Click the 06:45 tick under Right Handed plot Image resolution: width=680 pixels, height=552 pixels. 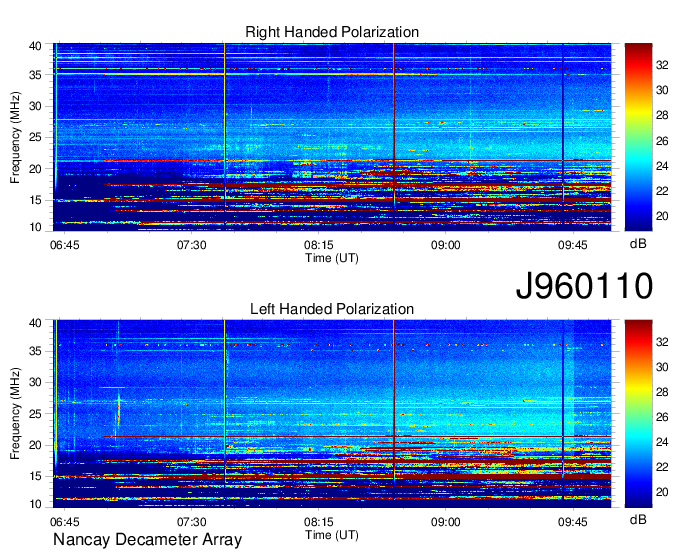pyautogui.click(x=65, y=245)
